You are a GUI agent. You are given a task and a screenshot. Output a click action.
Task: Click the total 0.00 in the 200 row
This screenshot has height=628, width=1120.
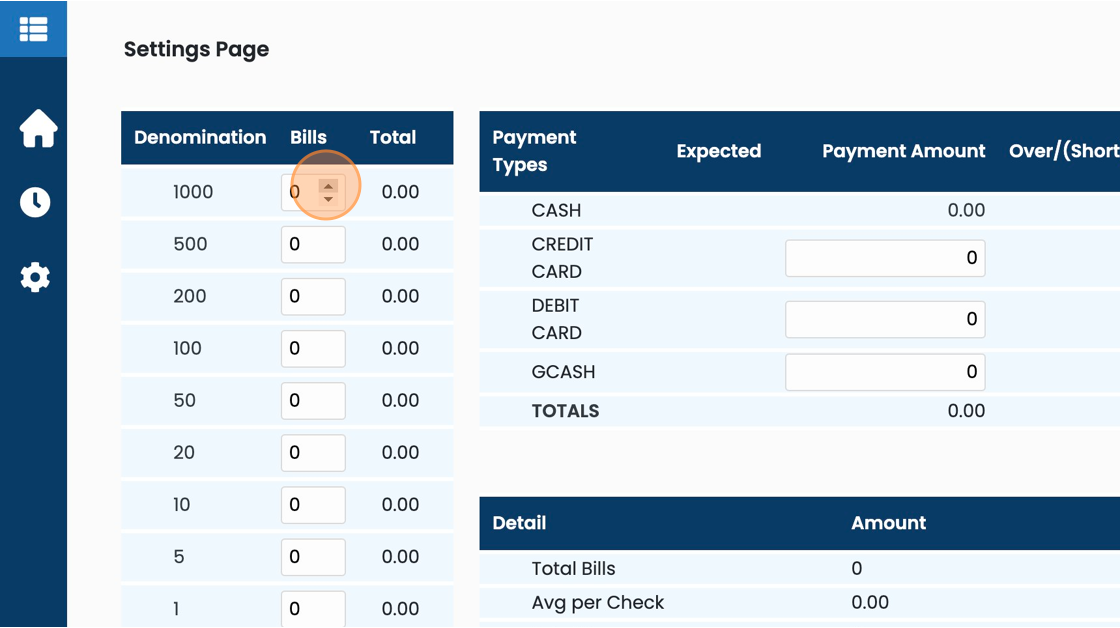coord(400,296)
